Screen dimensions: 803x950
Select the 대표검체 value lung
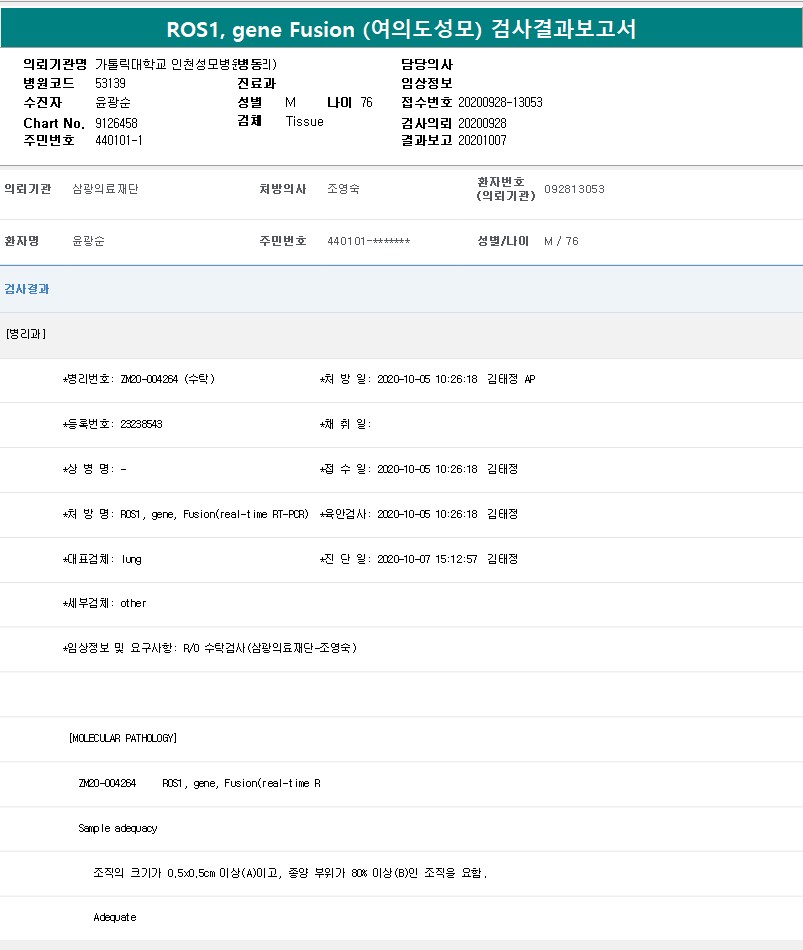(x=131, y=559)
